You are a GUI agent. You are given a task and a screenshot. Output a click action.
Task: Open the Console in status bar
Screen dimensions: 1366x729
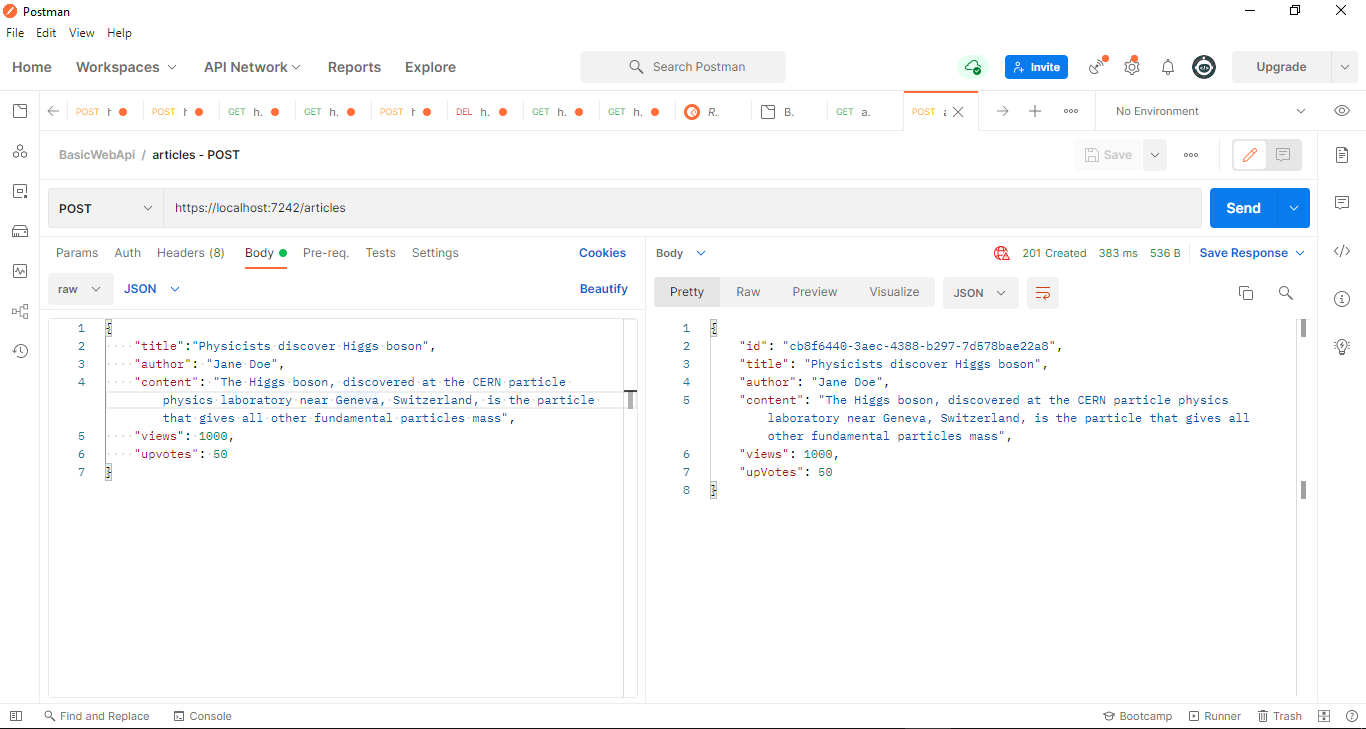pyautogui.click(x=202, y=716)
